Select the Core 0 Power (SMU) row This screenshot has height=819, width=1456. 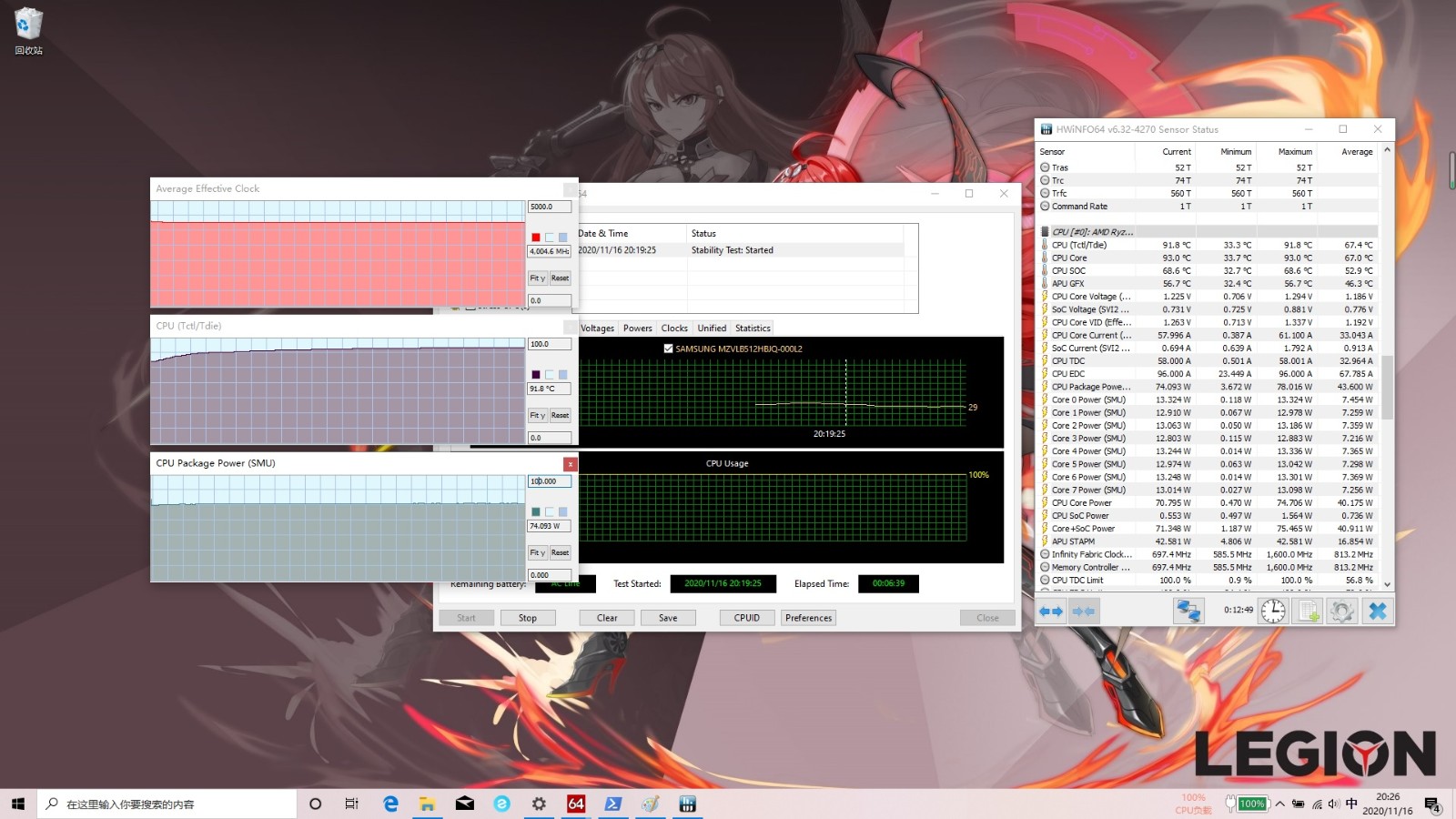click(x=1208, y=399)
